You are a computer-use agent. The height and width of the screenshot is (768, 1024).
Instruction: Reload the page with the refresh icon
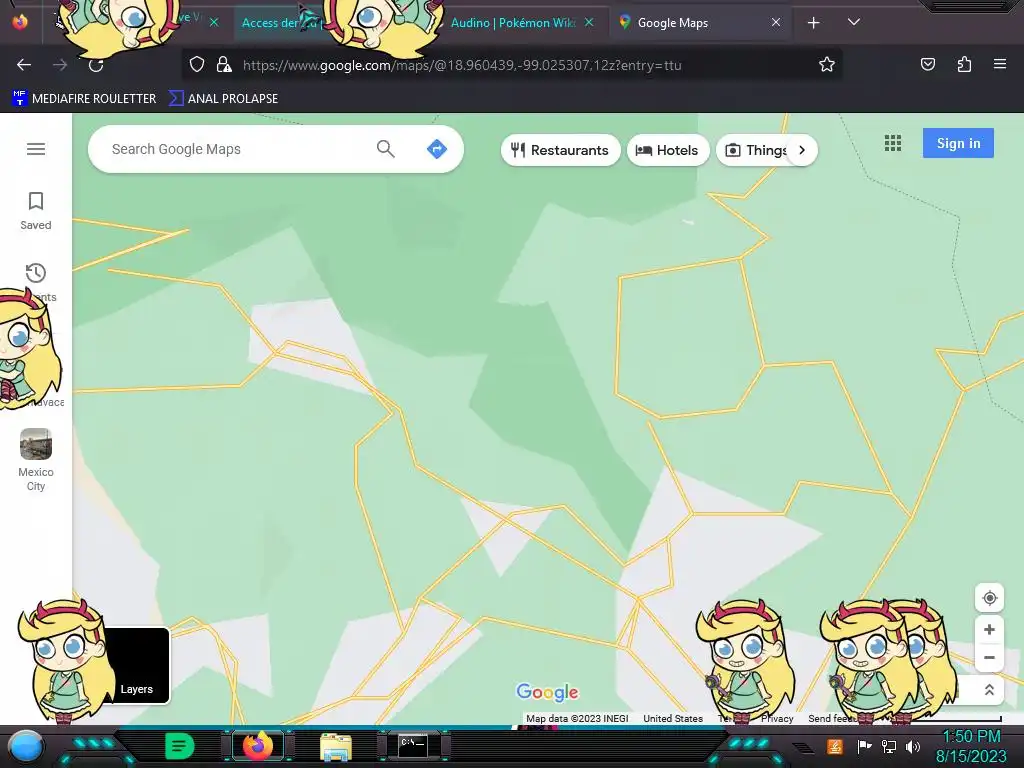click(x=96, y=65)
